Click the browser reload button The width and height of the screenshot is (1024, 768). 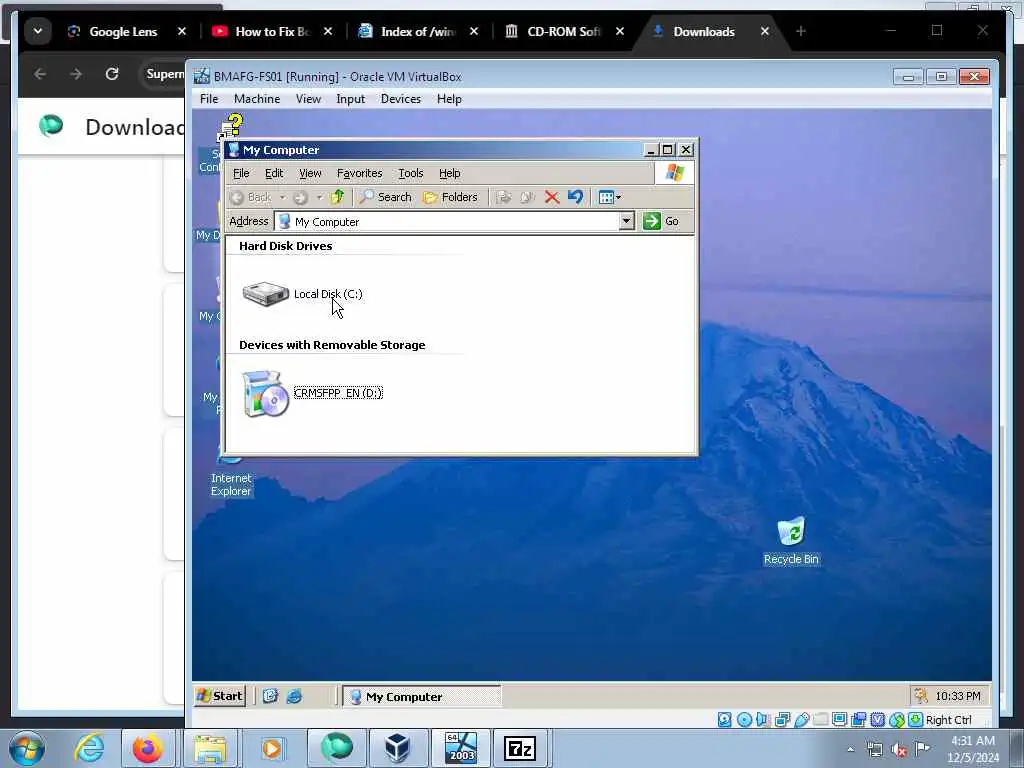(112, 74)
